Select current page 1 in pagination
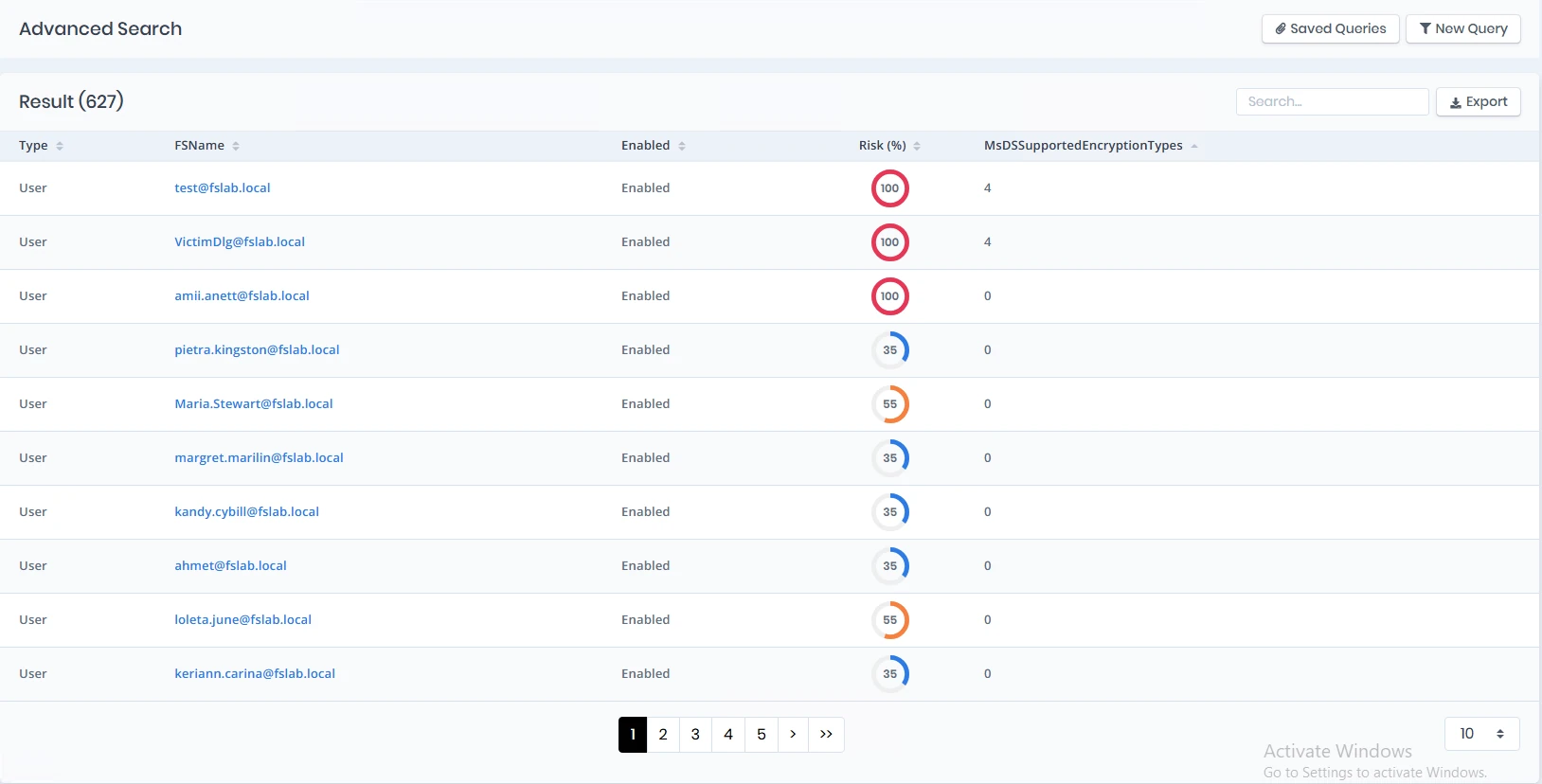This screenshot has width=1542, height=784. (633, 735)
